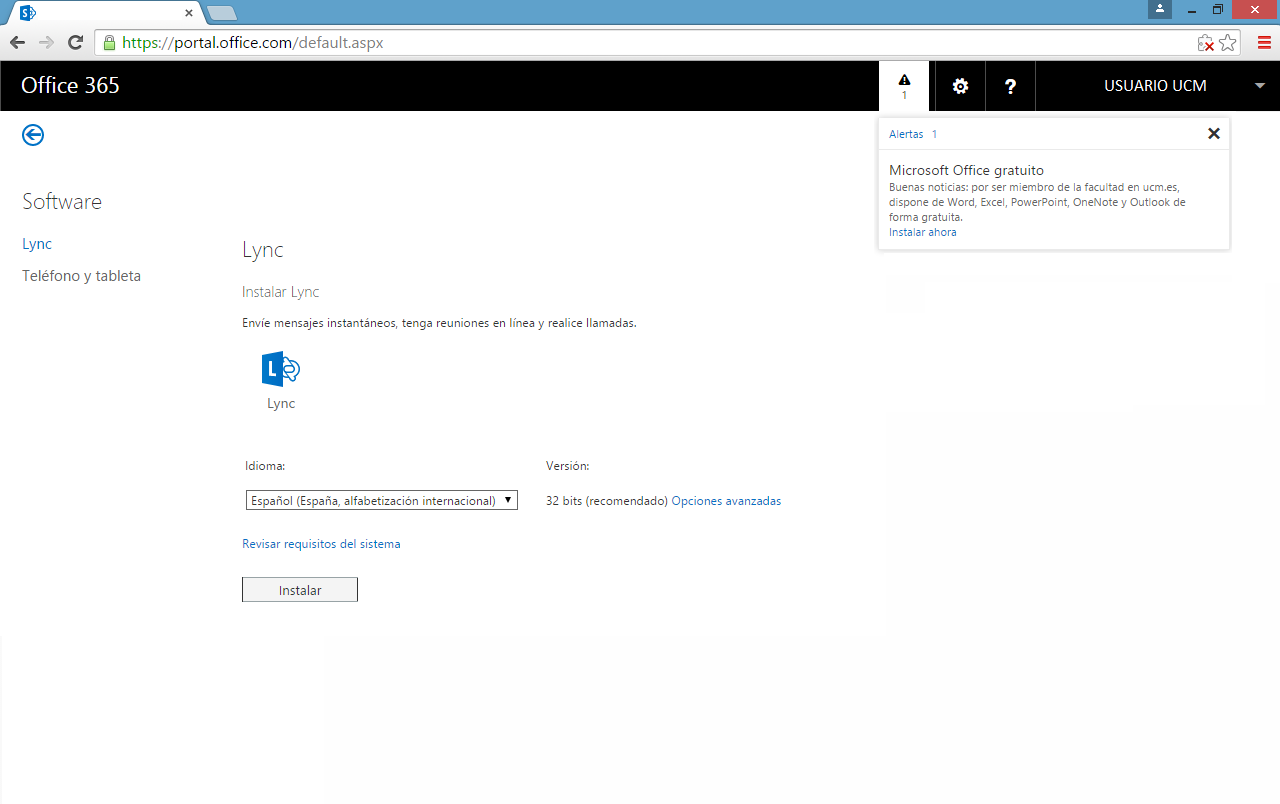
Task: Select Lync in the Software sidebar
Action: pos(37,244)
